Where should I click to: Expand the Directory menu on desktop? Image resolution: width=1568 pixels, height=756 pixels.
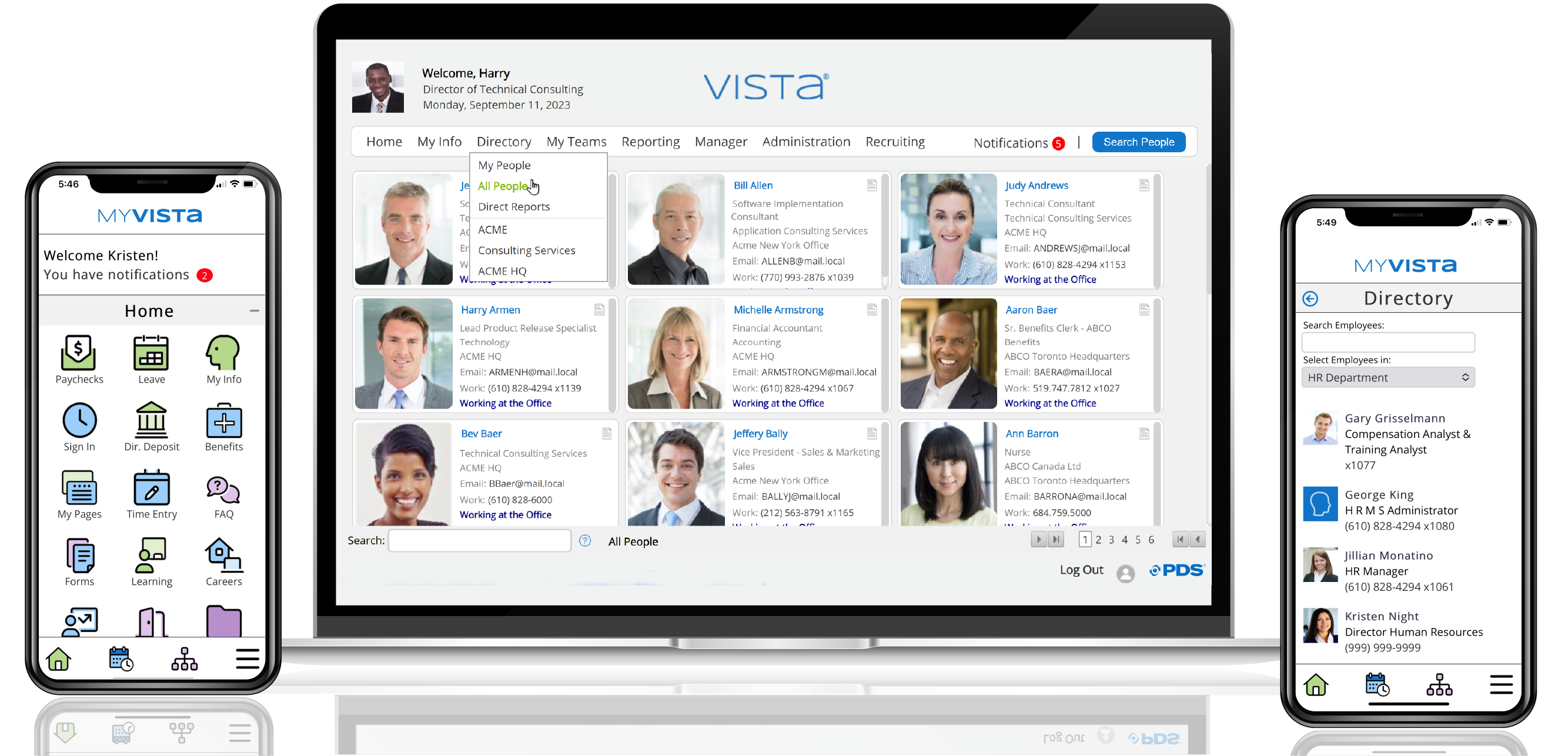503,141
